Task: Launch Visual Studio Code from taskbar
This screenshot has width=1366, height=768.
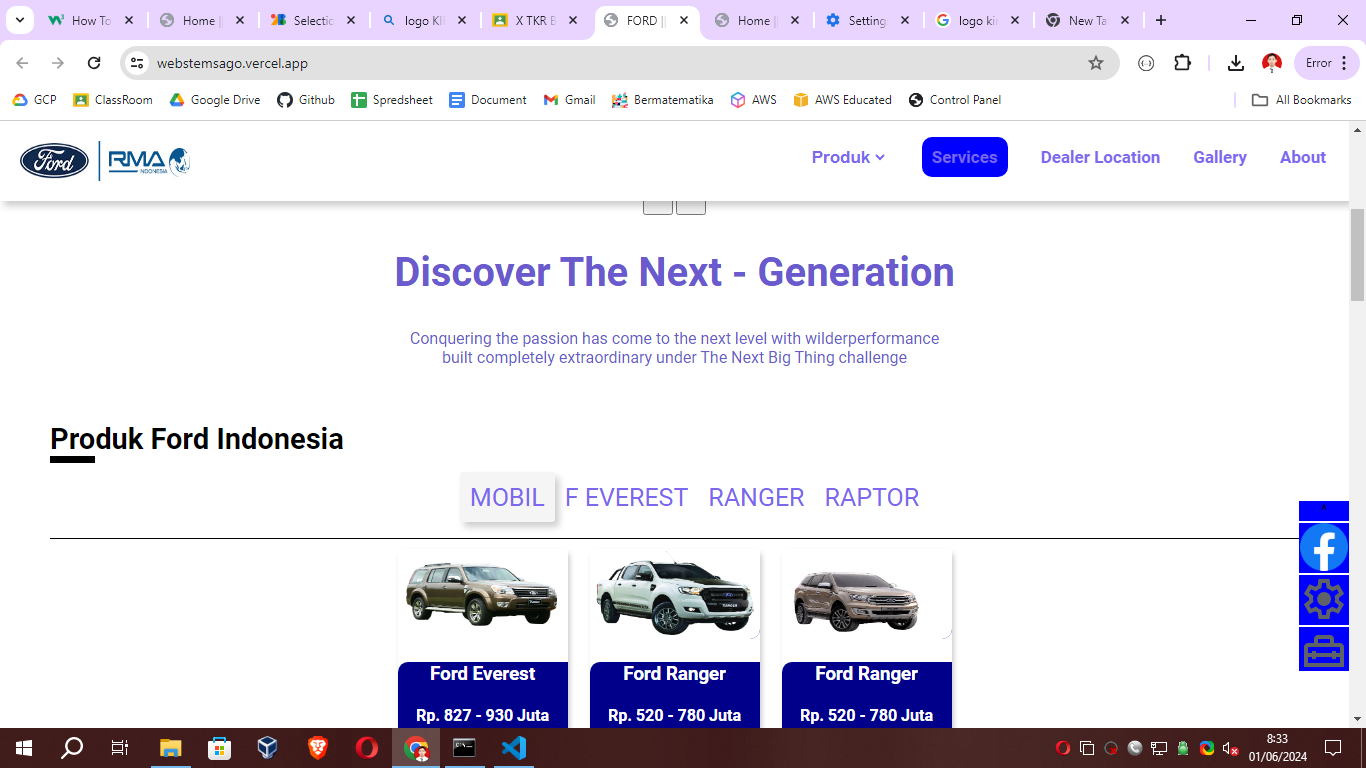Action: [x=514, y=748]
